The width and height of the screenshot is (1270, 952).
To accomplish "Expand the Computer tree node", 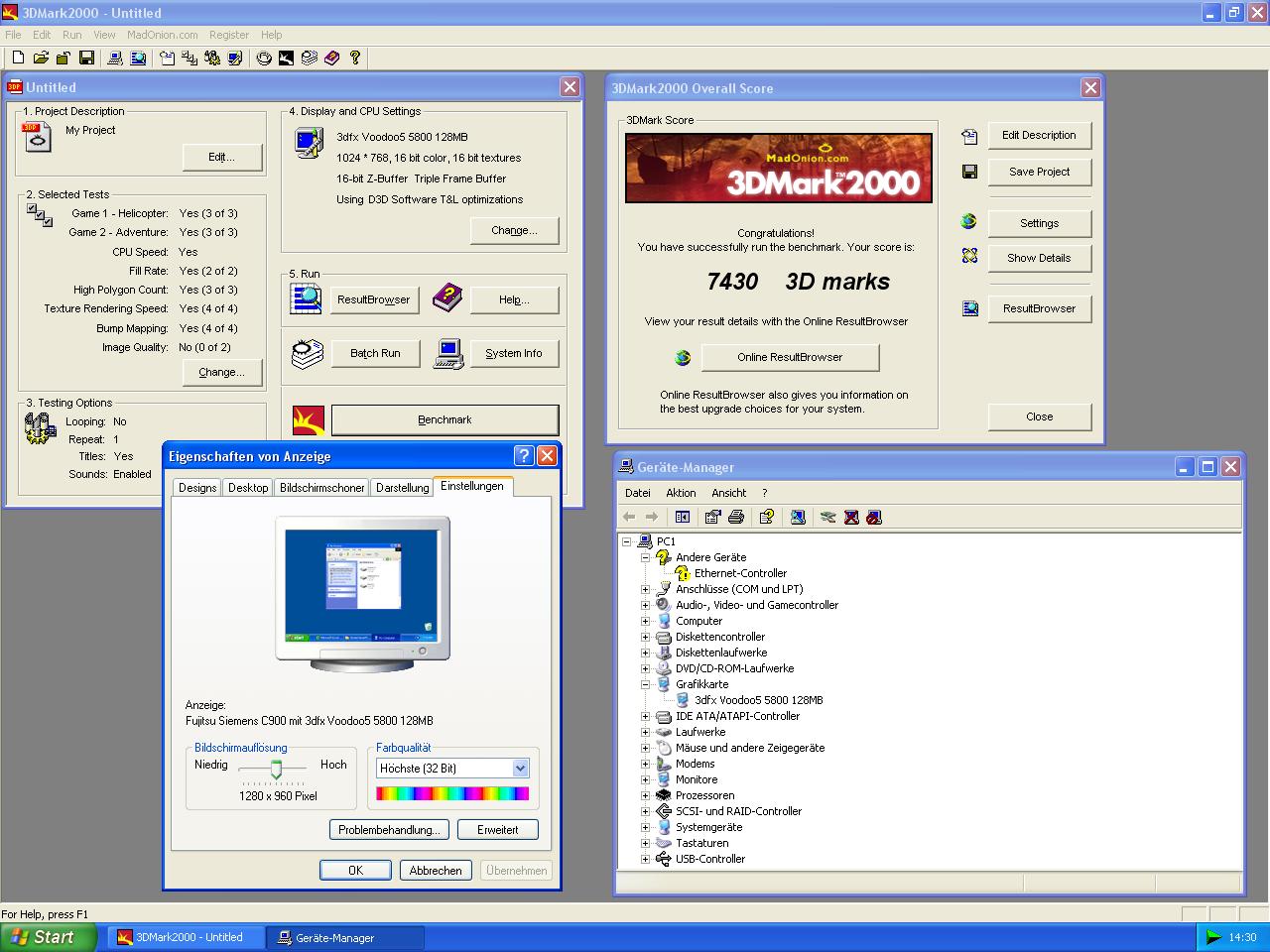I will click(x=645, y=621).
